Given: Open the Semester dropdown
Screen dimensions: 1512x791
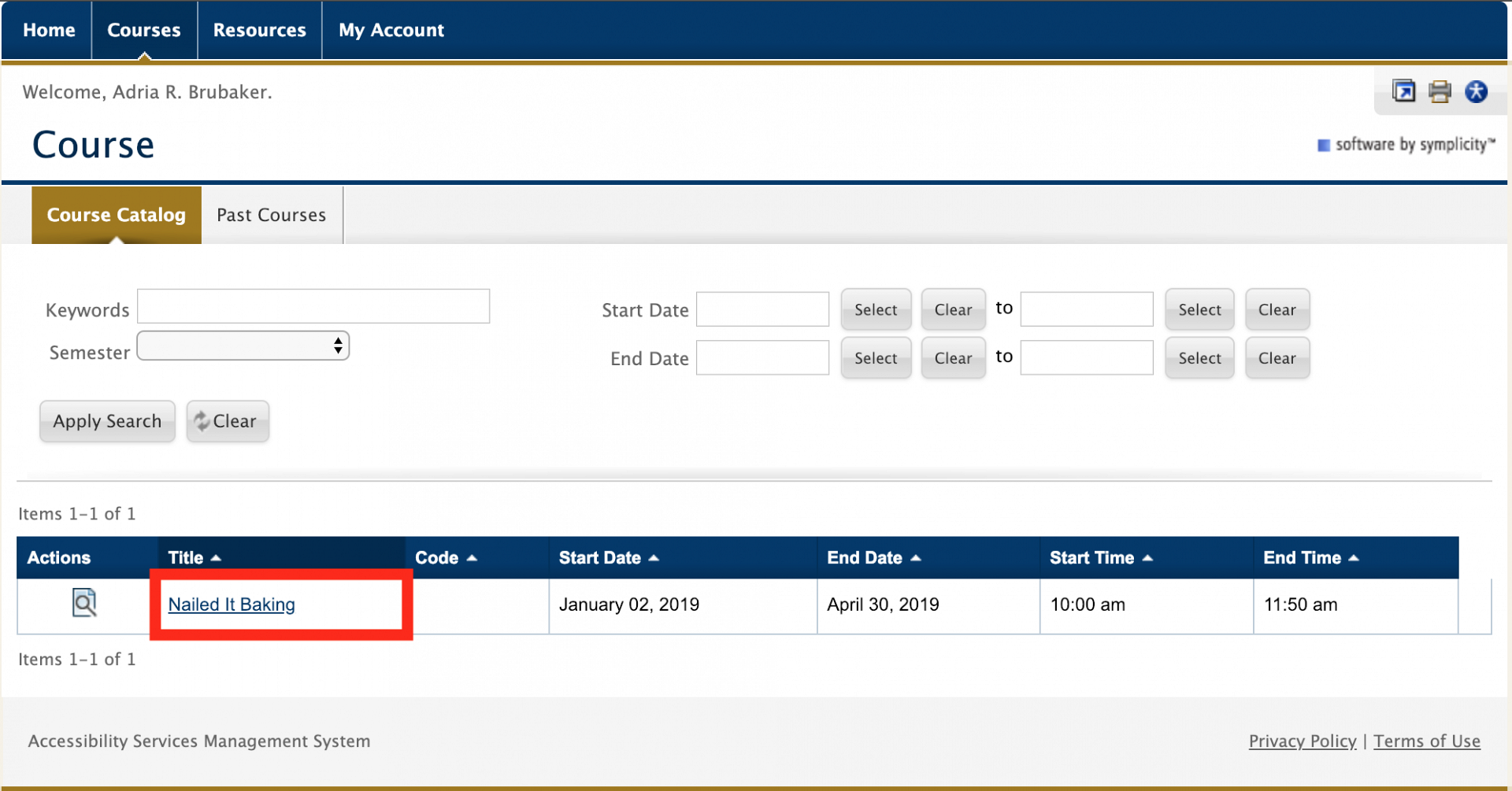Looking at the screenshot, I should pos(243,346).
